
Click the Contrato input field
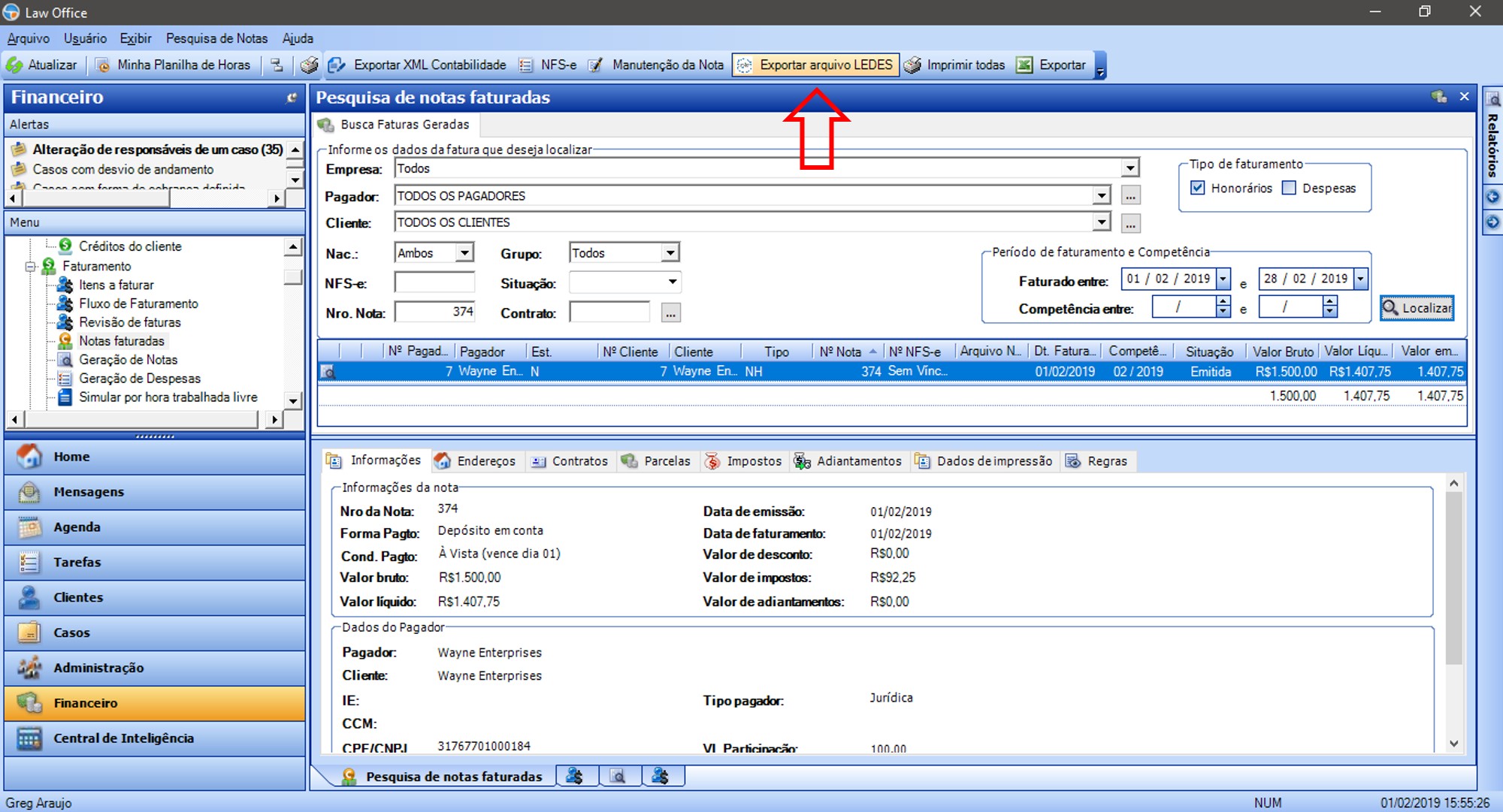tap(609, 312)
